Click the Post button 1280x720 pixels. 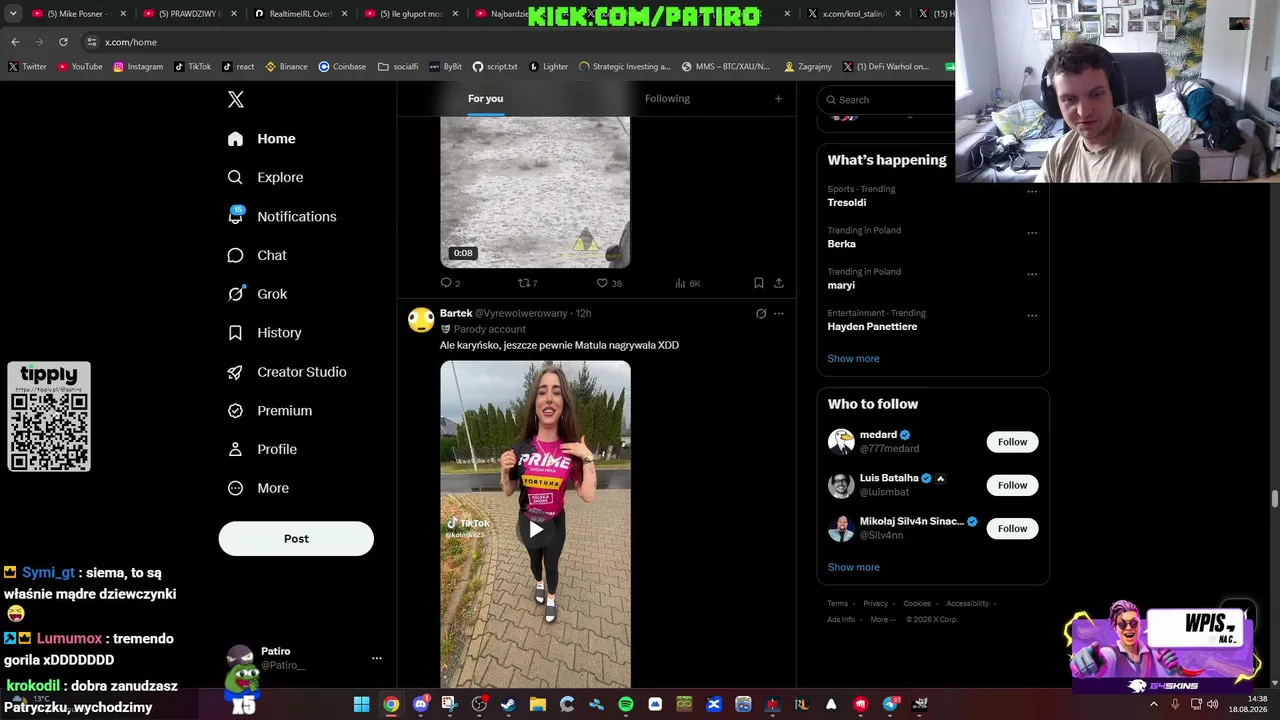(x=296, y=538)
